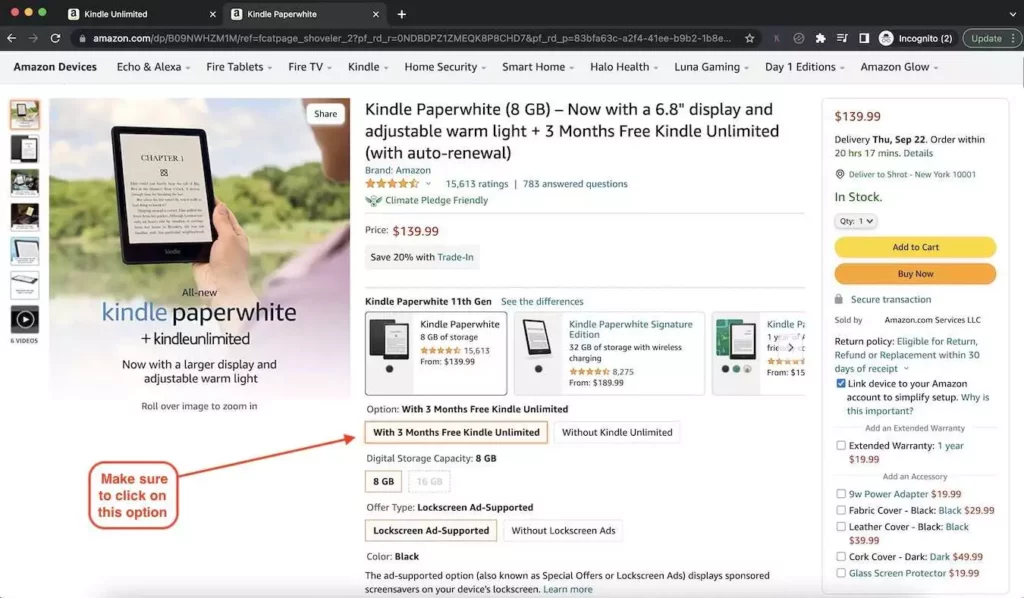Viewport: 1024px width, 598px height.
Task: Choose Lockscreen Ad-Supported offer type
Action: pyautogui.click(x=431, y=531)
